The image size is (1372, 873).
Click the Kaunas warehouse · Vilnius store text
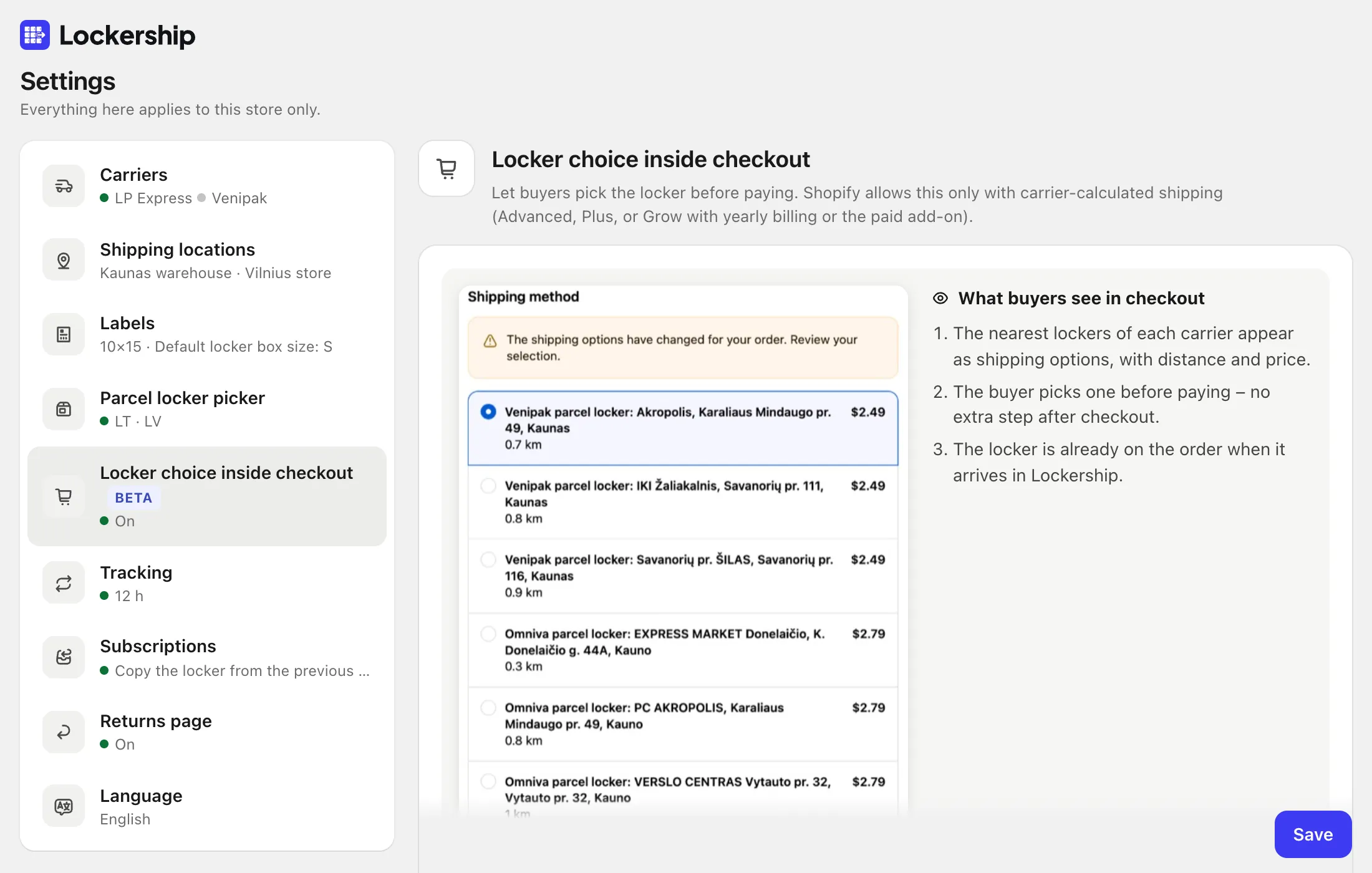tap(216, 273)
